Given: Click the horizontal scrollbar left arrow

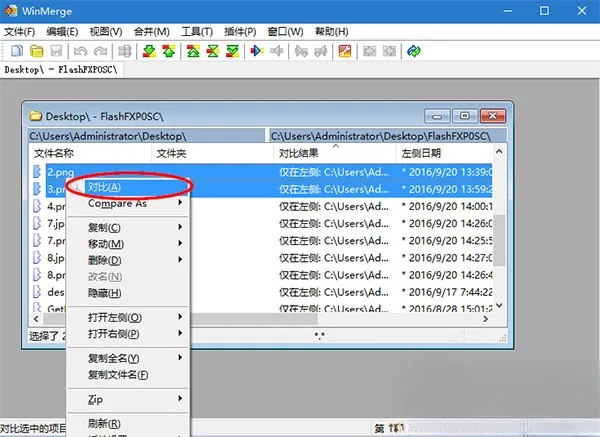Looking at the screenshot, I should pyautogui.click(x=36, y=318).
